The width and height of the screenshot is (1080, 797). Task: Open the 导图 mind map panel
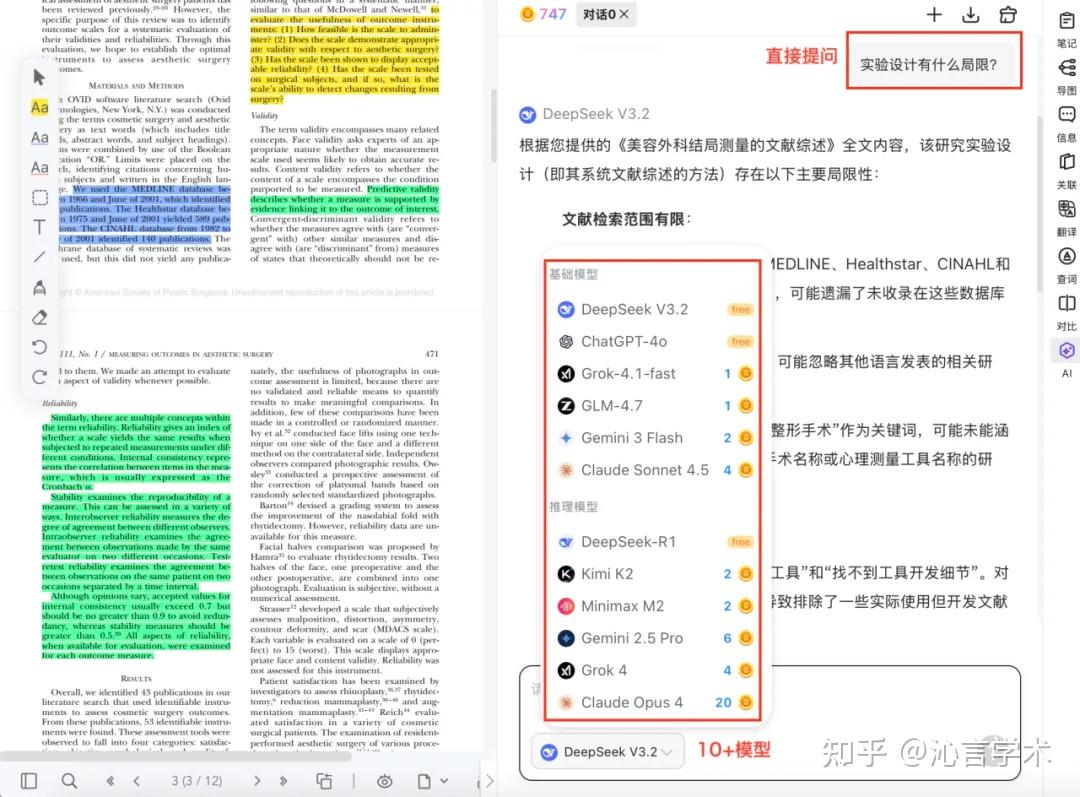coord(1066,76)
